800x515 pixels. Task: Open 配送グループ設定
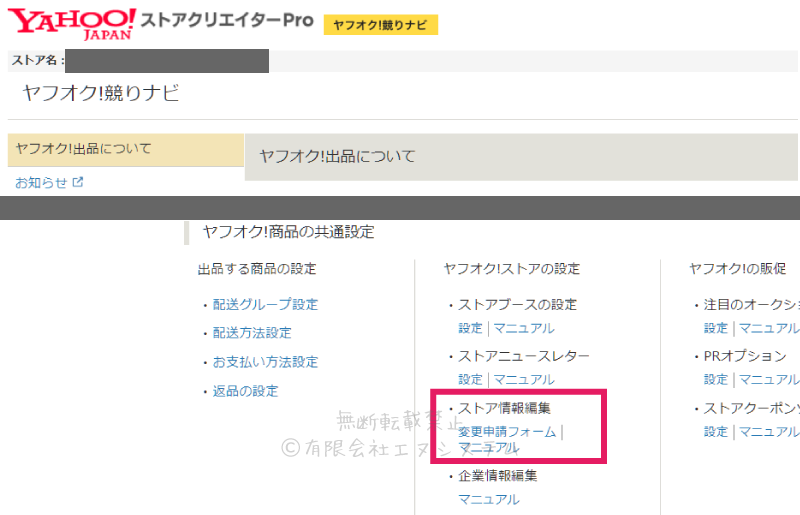click(265, 304)
